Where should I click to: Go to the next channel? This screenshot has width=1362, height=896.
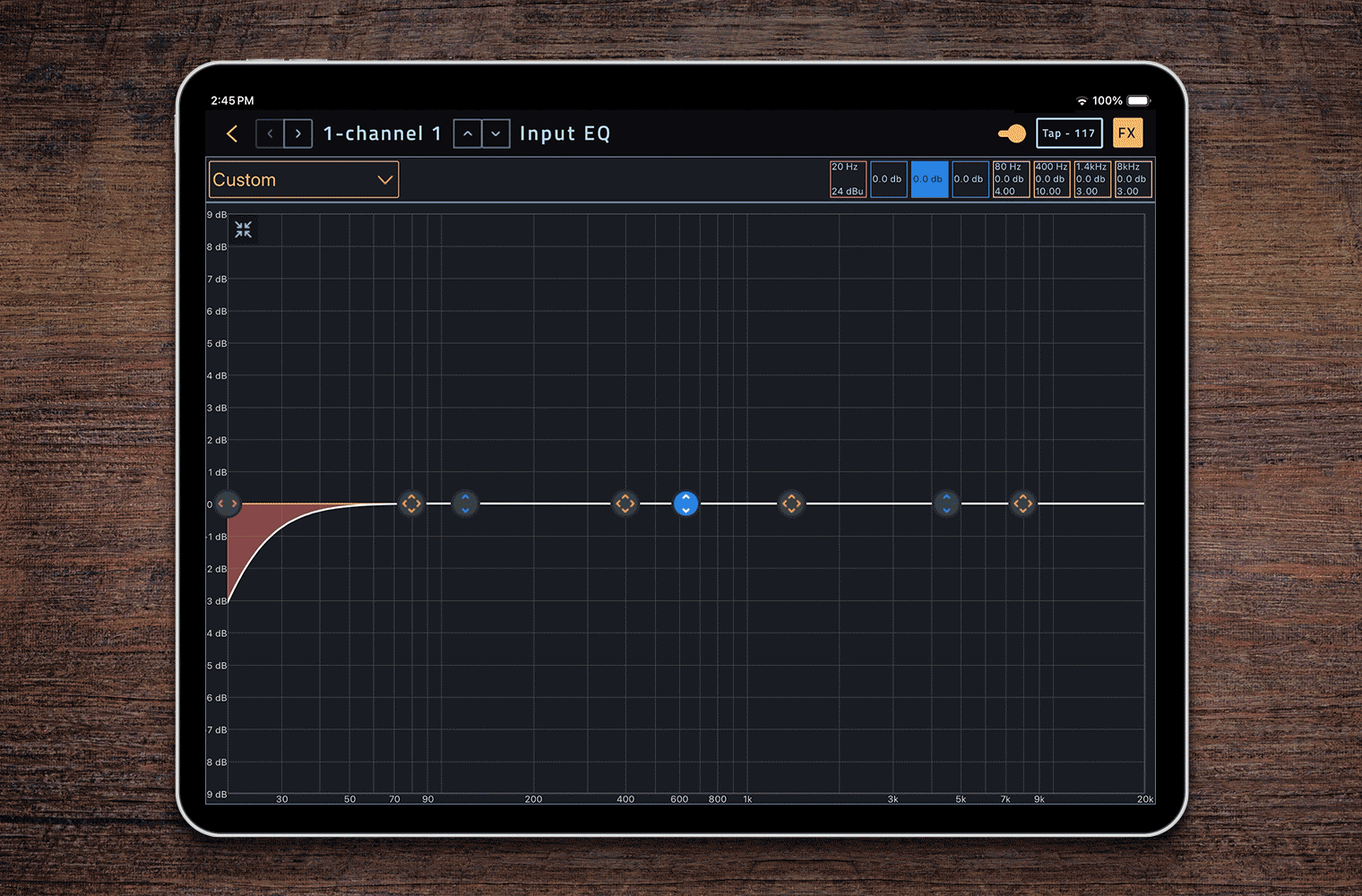click(x=298, y=134)
